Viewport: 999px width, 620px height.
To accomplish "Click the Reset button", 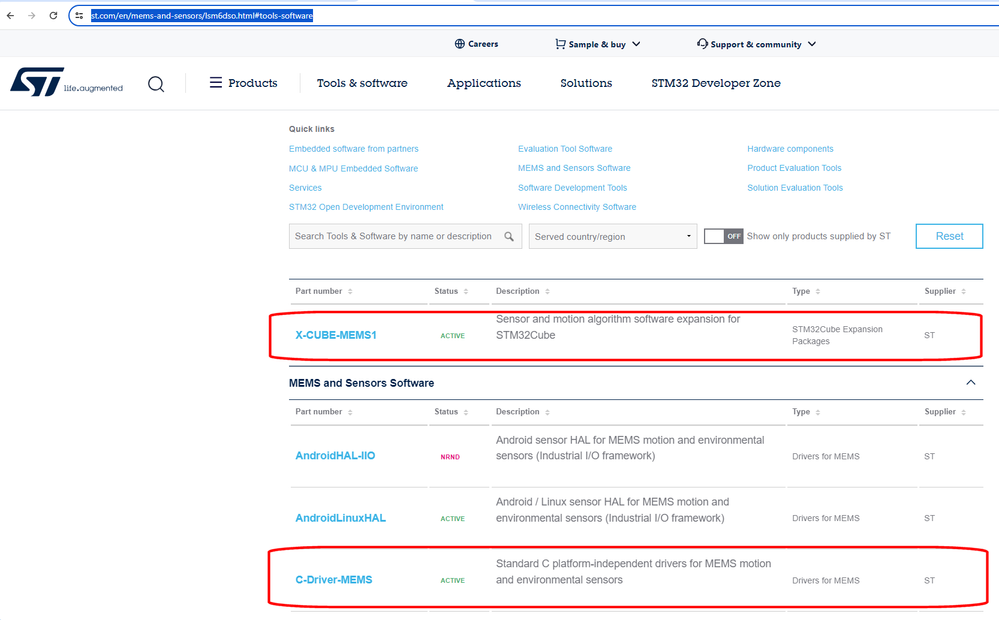I will click(x=949, y=236).
